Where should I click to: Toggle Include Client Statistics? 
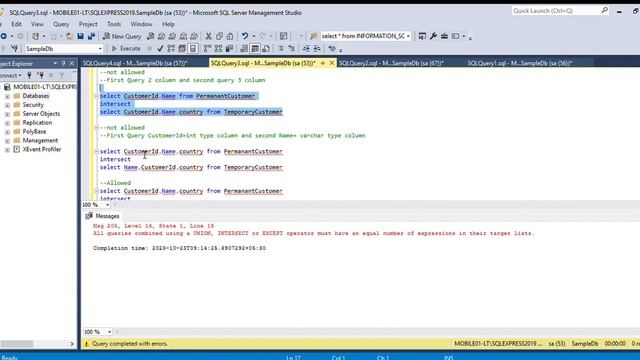pyautogui.click(x=229, y=49)
